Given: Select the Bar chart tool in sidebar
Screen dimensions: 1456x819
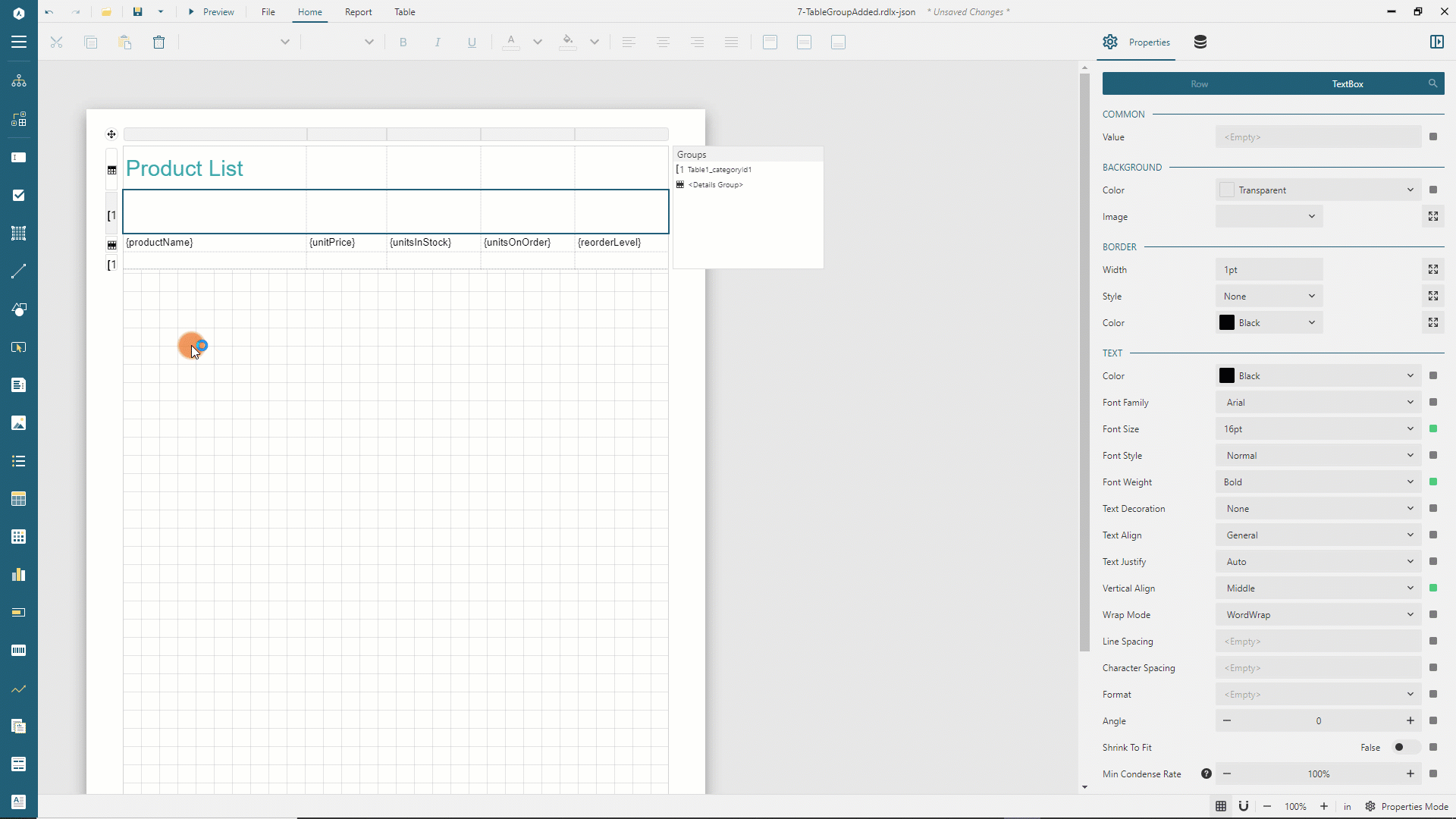Looking at the screenshot, I should coord(19,574).
